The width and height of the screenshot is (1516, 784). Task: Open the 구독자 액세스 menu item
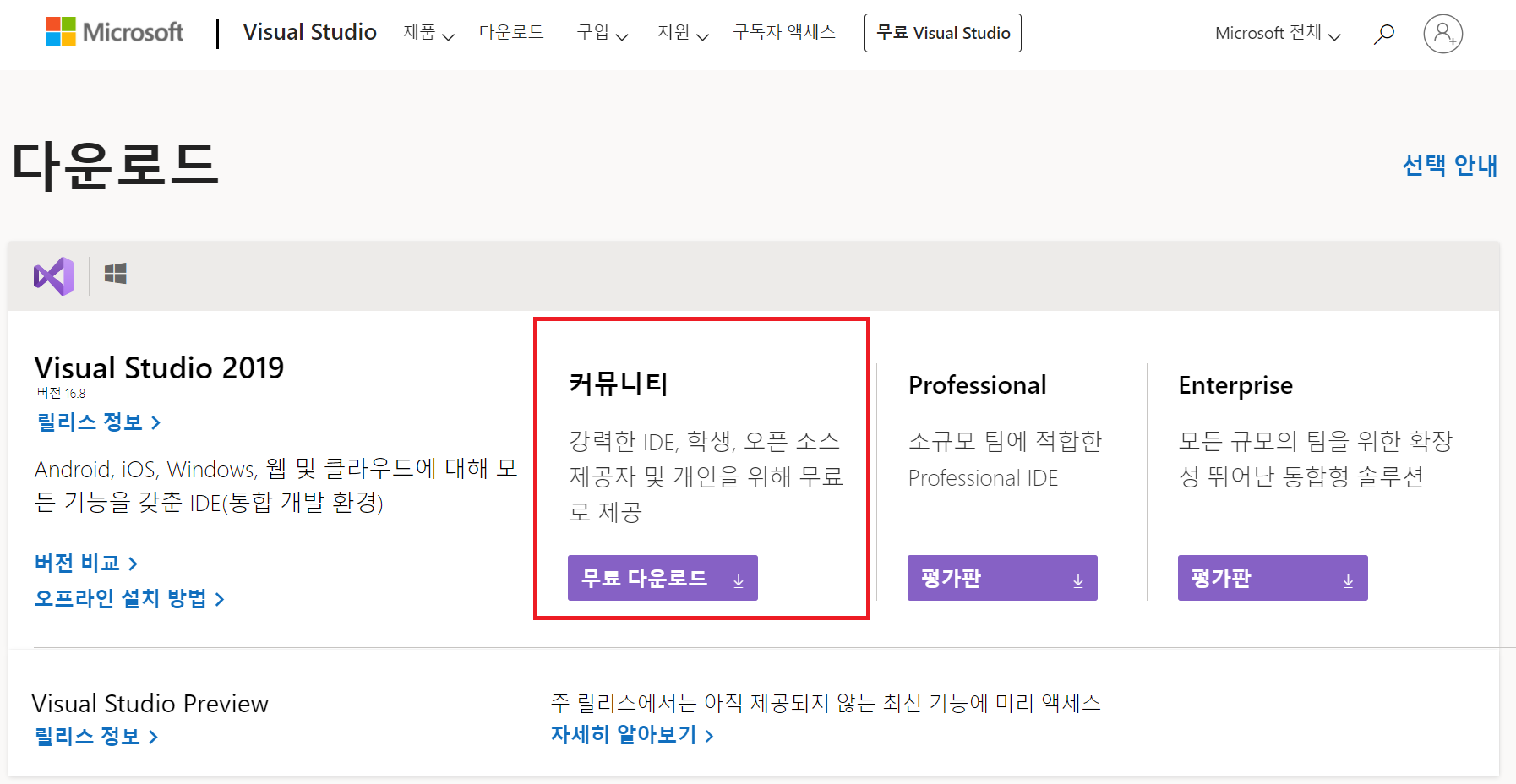pyautogui.click(x=784, y=32)
